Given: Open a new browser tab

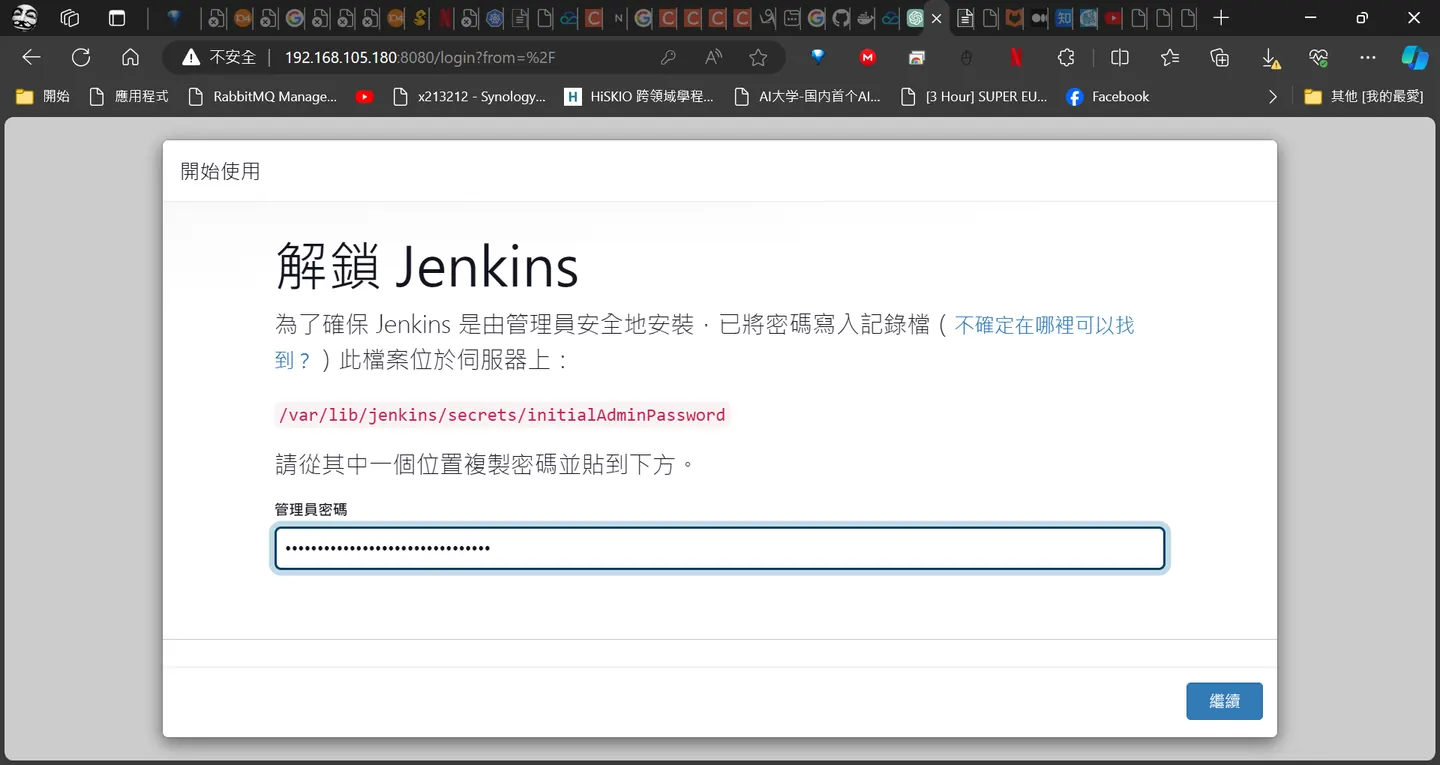Looking at the screenshot, I should tap(1221, 18).
